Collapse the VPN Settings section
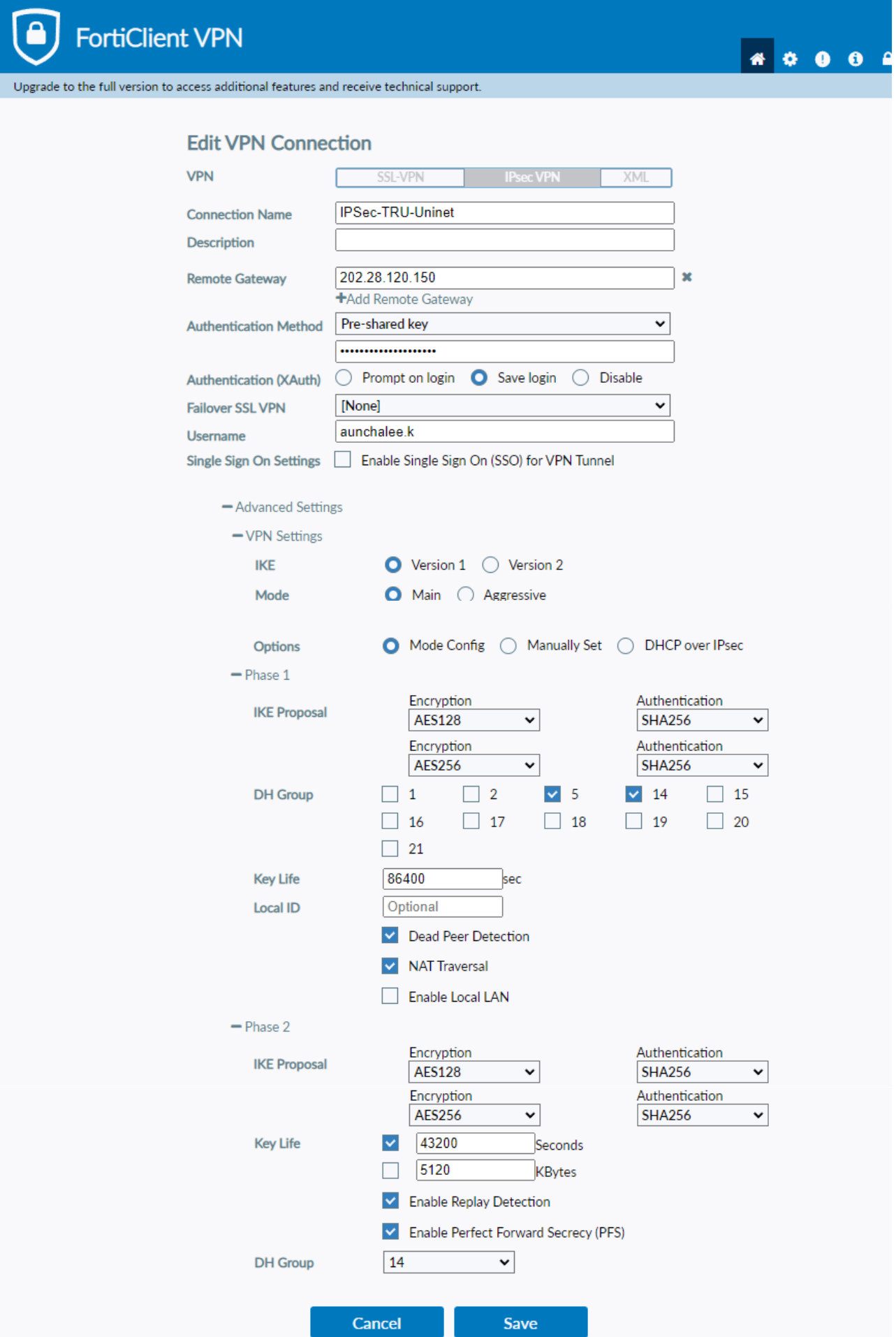This screenshot has height=1337, width=896. (x=277, y=536)
